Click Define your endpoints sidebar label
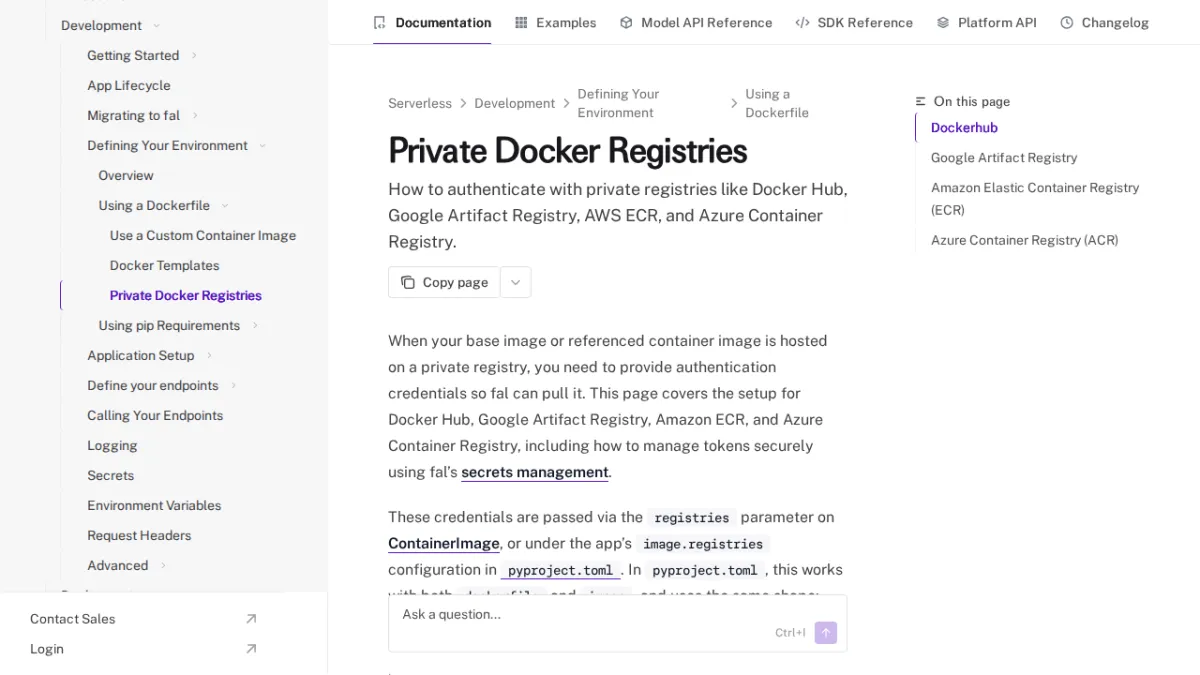The image size is (1200, 675). (x=153, y=385)
